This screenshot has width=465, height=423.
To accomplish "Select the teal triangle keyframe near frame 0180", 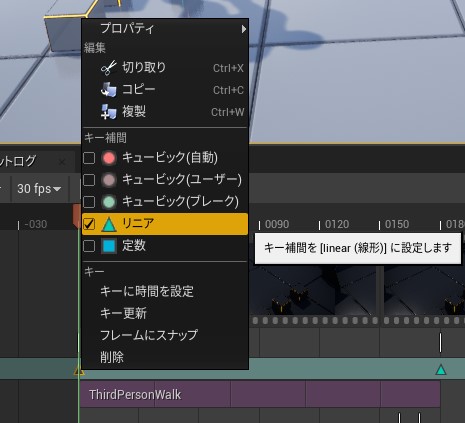I will 441,370.
